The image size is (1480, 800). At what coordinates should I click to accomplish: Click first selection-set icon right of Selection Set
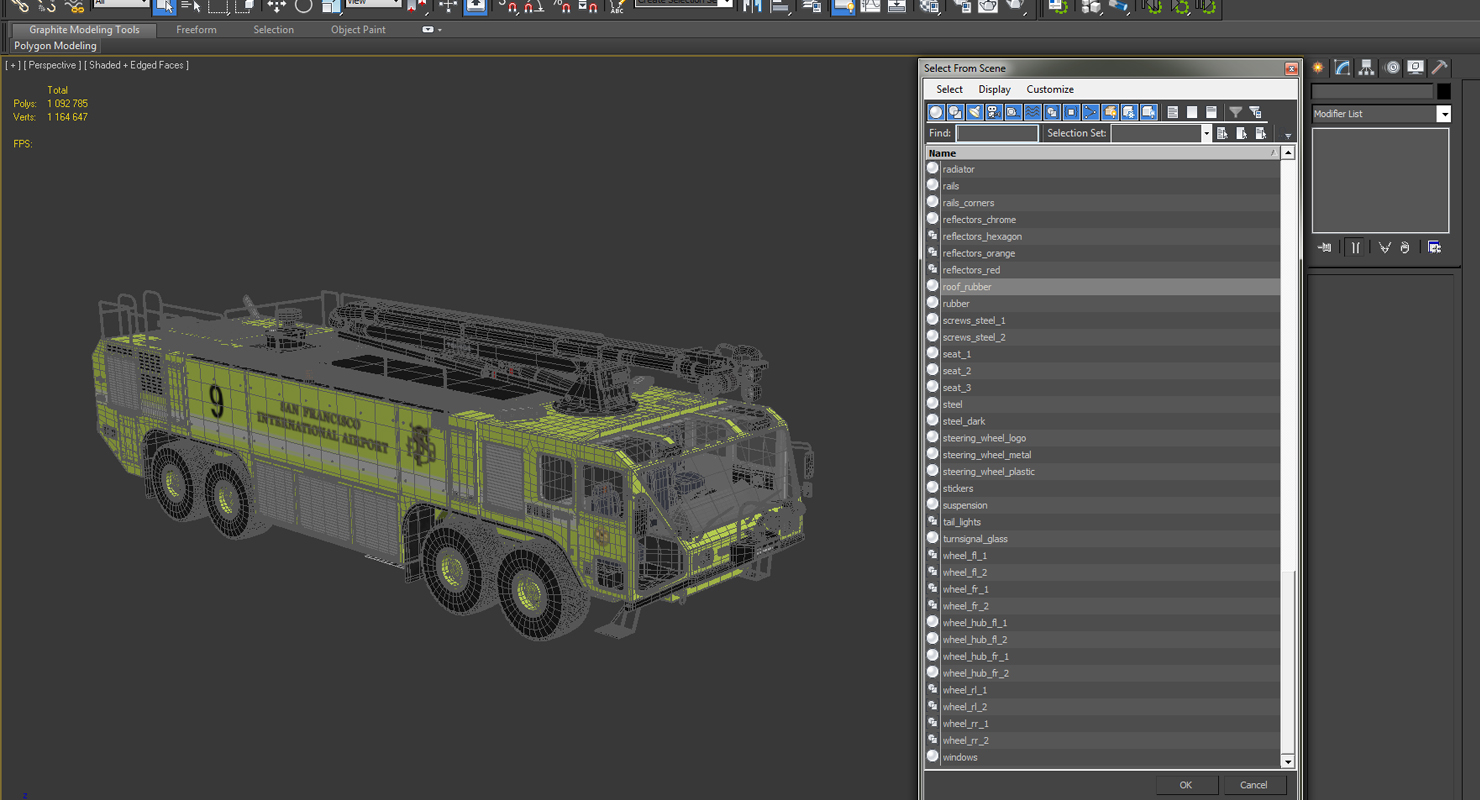coord(1222,133)
